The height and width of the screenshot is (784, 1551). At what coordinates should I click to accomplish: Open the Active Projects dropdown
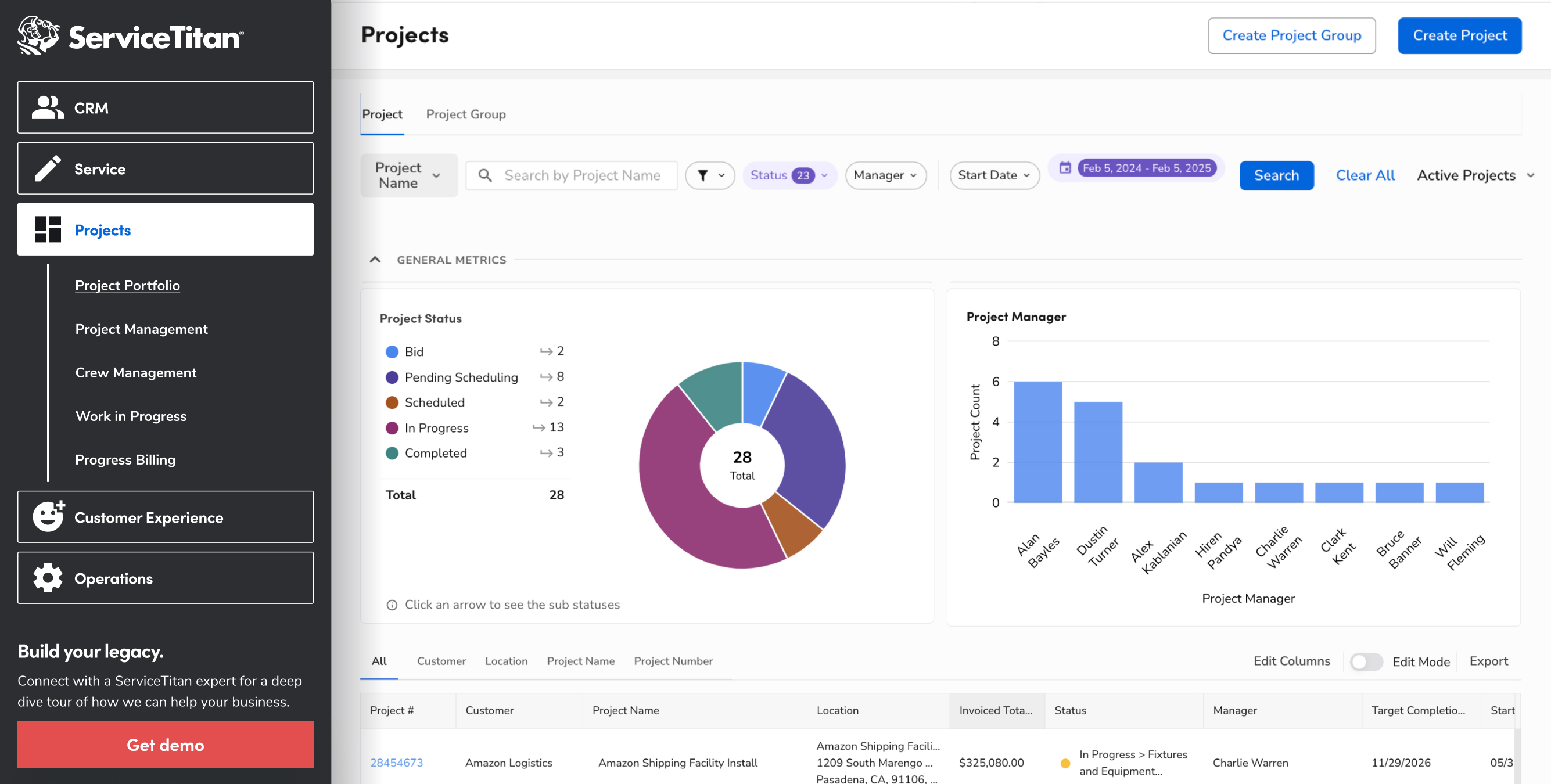(x=1474, y=175)
